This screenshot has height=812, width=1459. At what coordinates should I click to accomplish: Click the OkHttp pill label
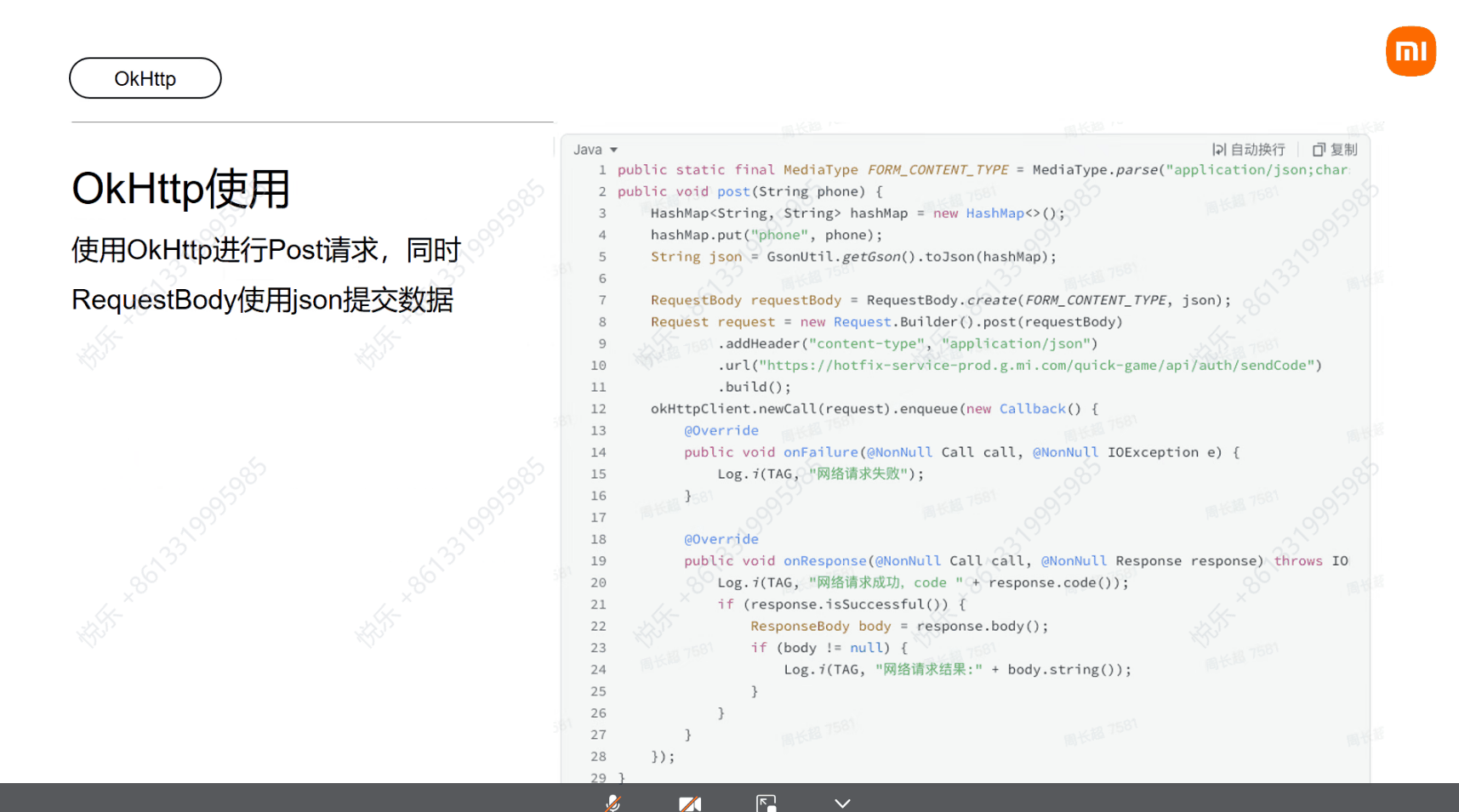click(145, 78)
